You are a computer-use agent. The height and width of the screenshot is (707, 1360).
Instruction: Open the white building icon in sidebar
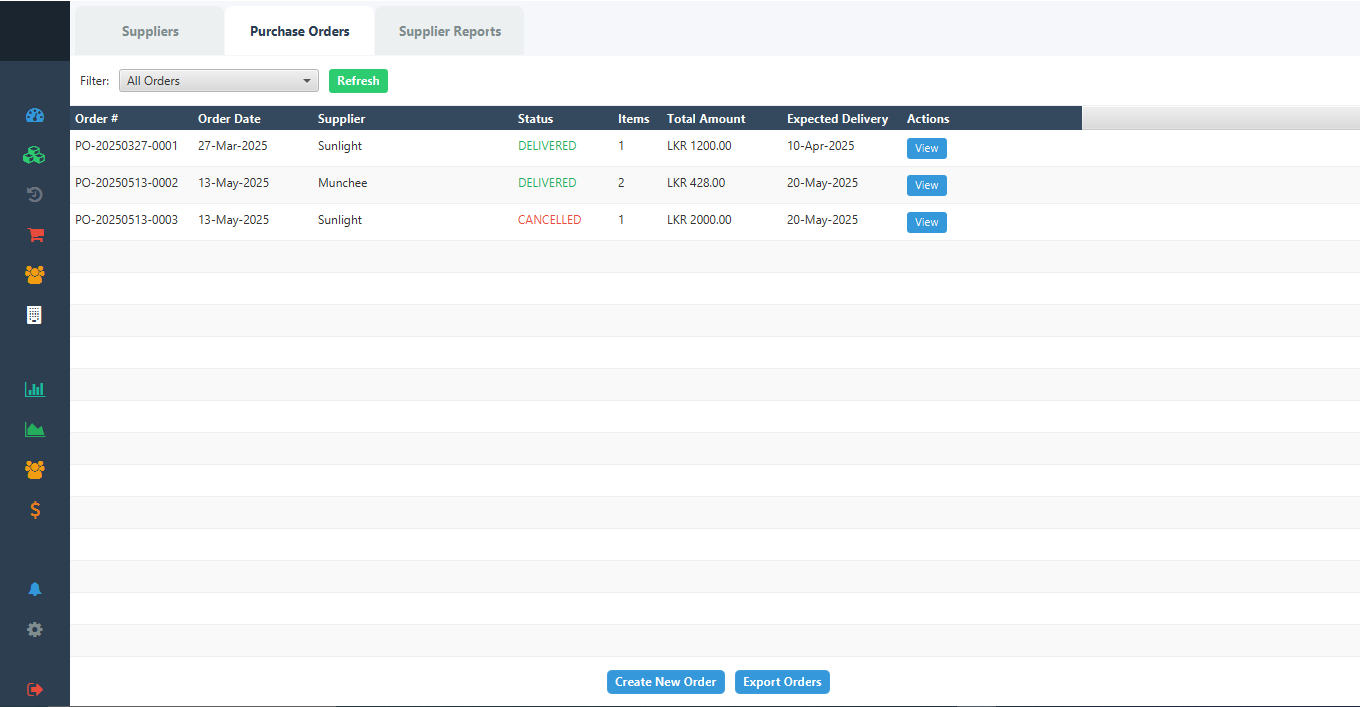35,315
